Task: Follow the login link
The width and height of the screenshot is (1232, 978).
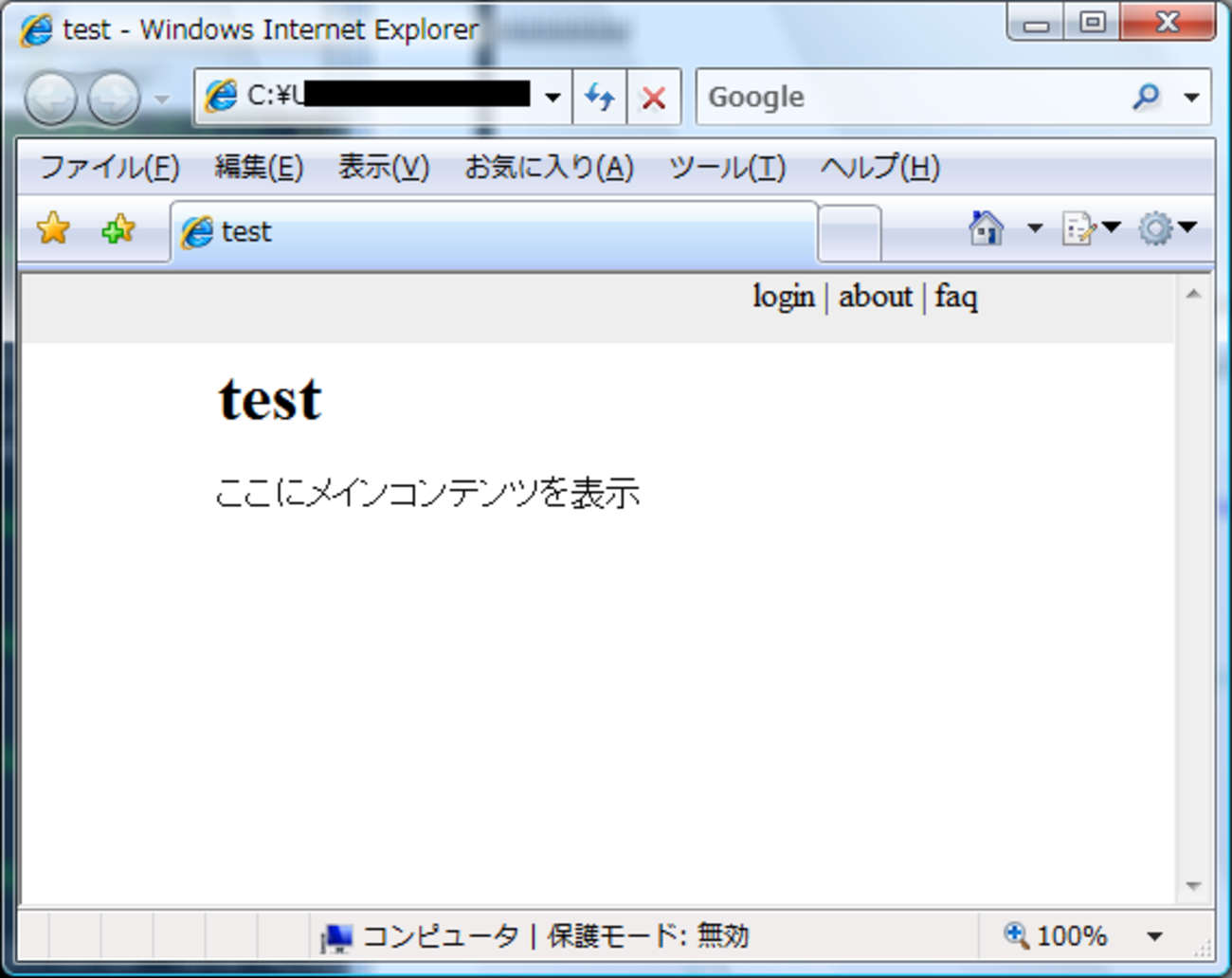Action: (784, 297)
